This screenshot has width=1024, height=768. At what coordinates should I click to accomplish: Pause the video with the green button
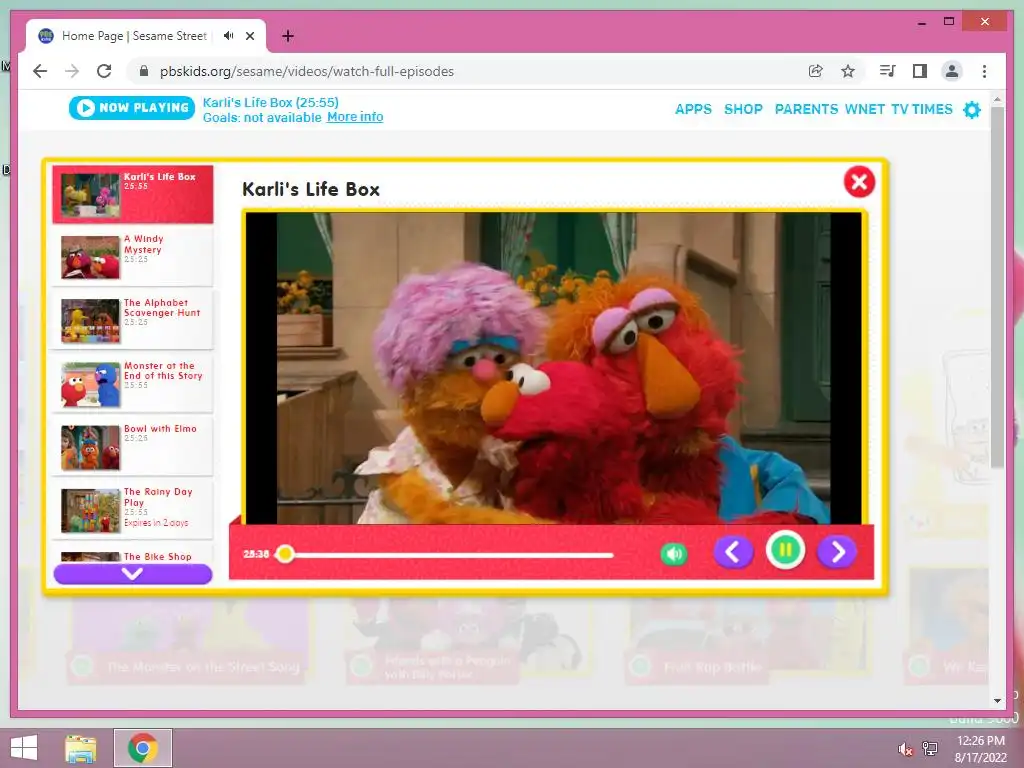(x=785, y=551)
